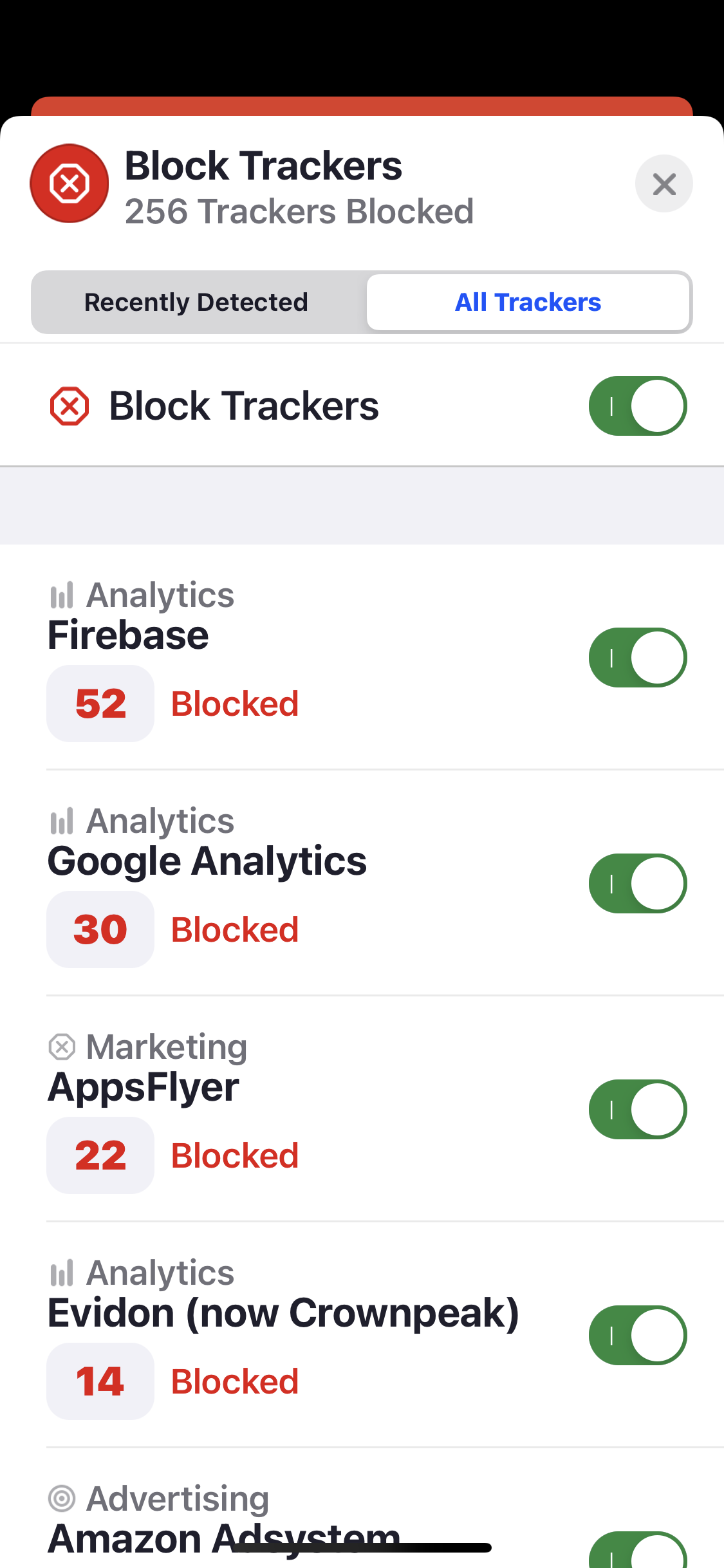Disable the main Block Trackers switch
Viewport: 724px width, 1568px height.
pos(637,406)
